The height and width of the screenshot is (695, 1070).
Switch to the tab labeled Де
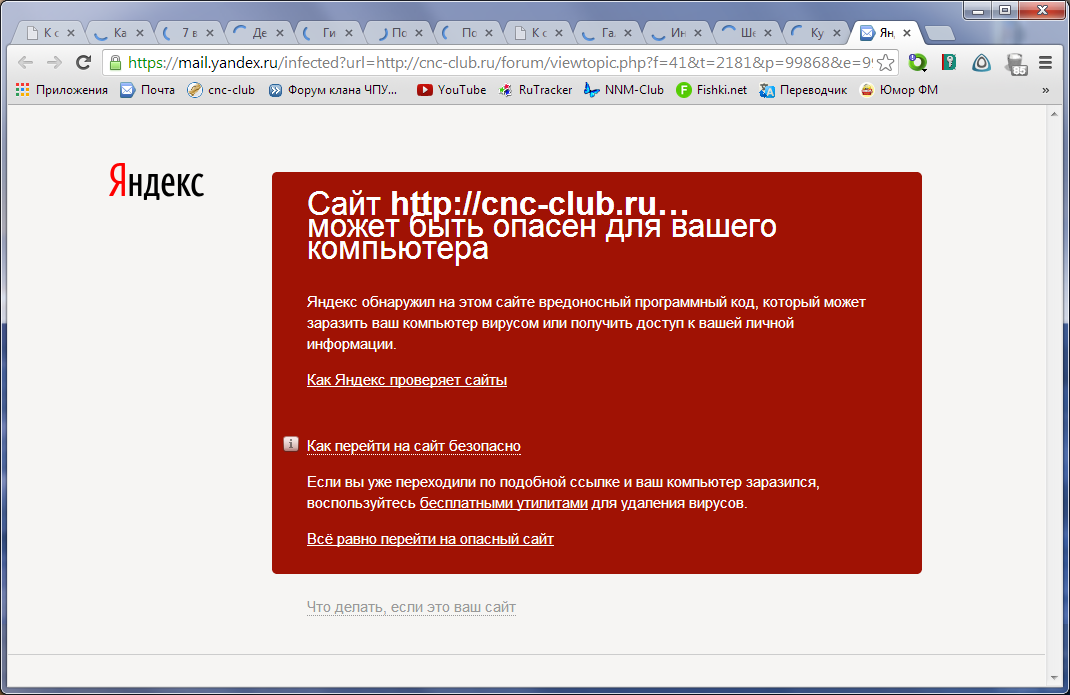click(259, 32)
